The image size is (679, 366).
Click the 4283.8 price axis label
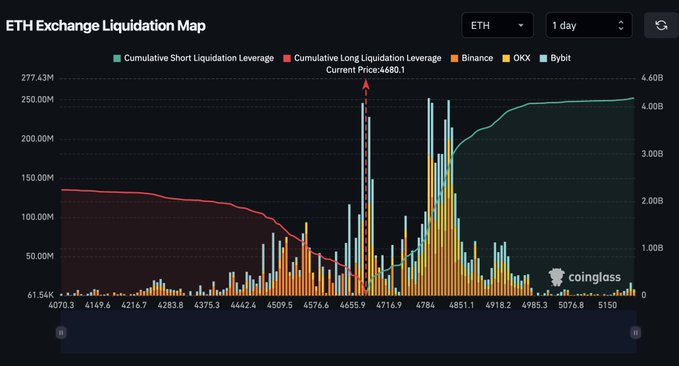(x=170, y=305)
